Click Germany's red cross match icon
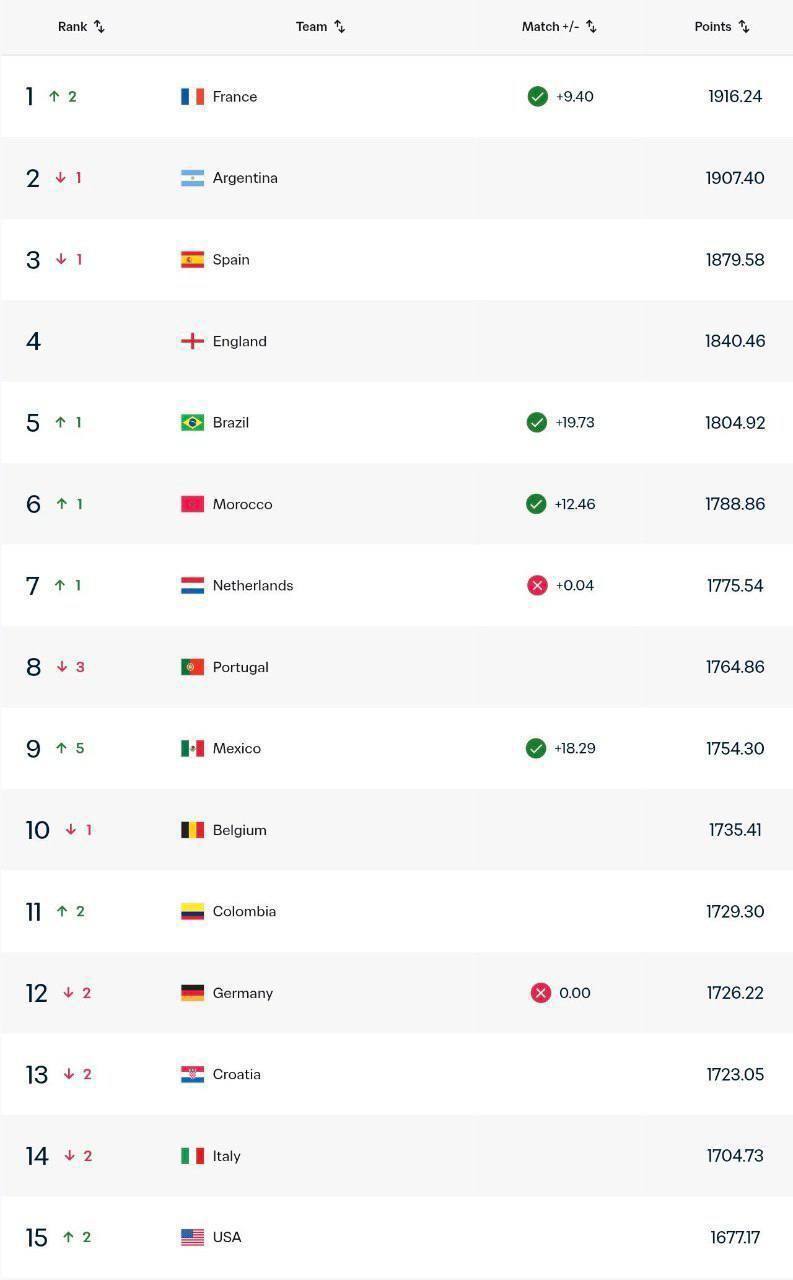793x1280 pixels. point(541,993)
